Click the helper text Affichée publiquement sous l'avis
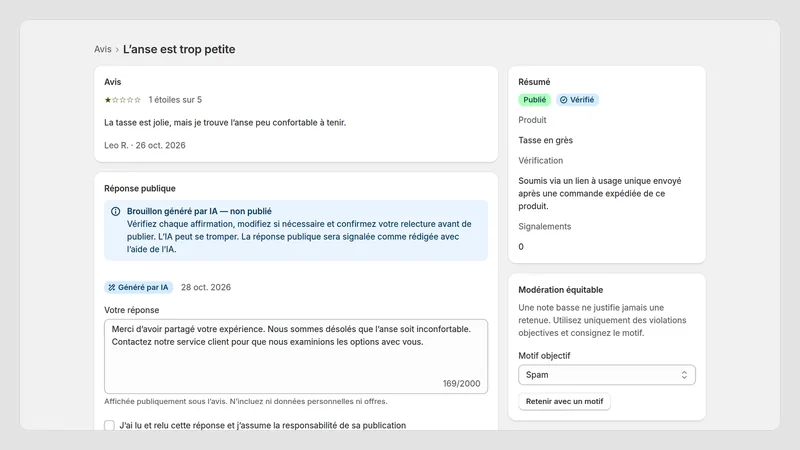 click(245, 402)
